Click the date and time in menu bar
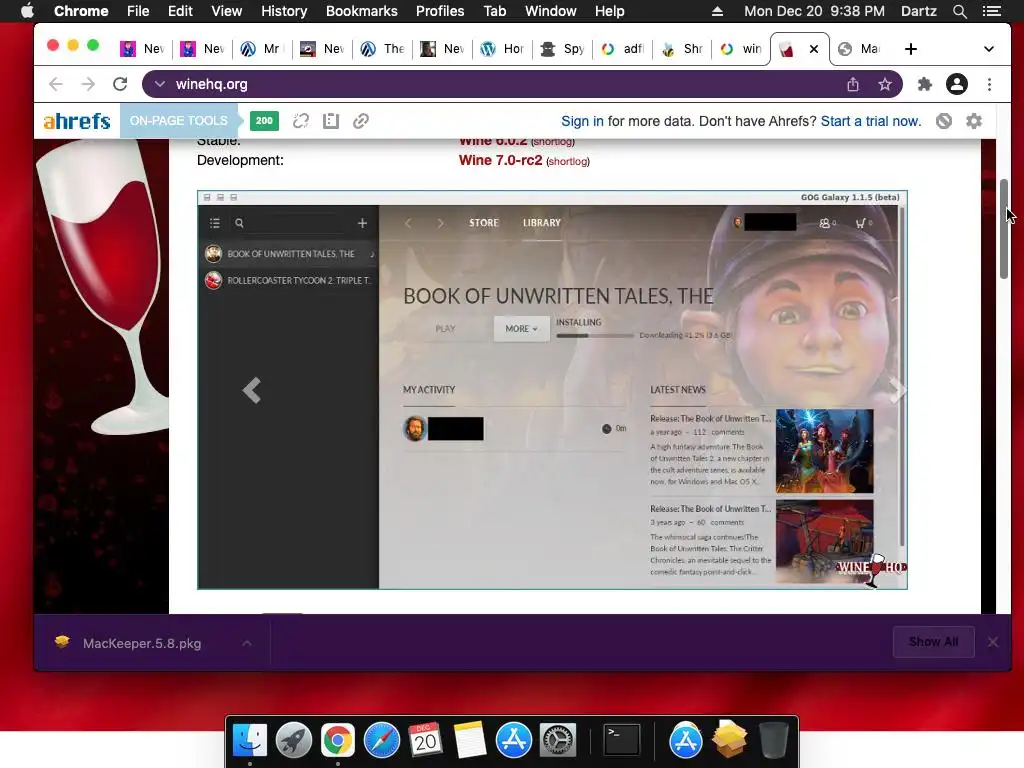 [x=814, y=11]
